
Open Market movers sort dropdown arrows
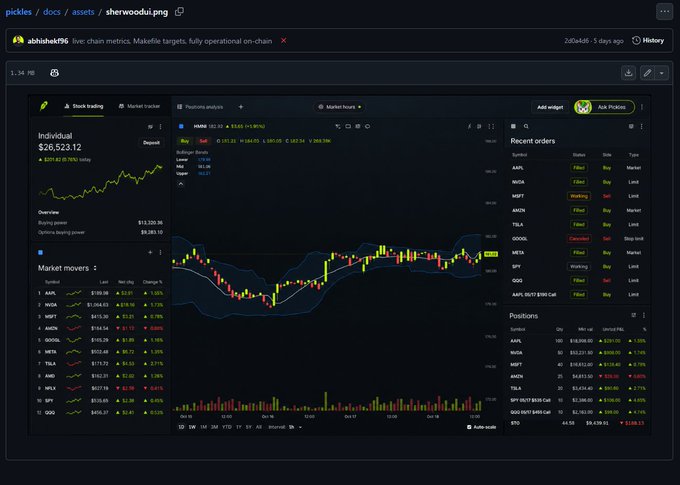pyautogui.click(x=95, y=268)
